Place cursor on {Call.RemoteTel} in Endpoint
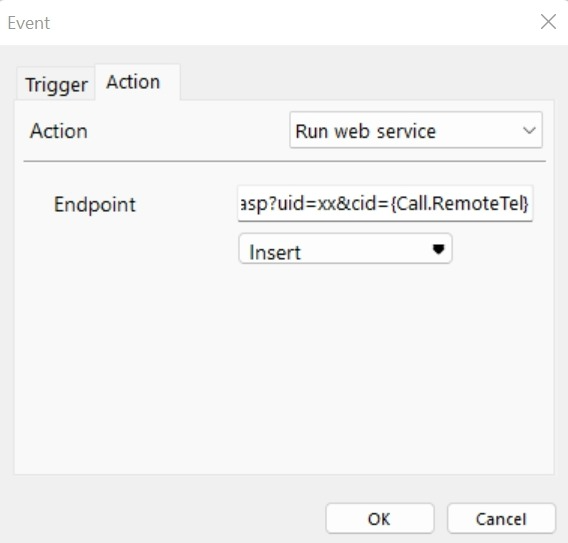The image size is (568, 543). [x=460, y=203]
